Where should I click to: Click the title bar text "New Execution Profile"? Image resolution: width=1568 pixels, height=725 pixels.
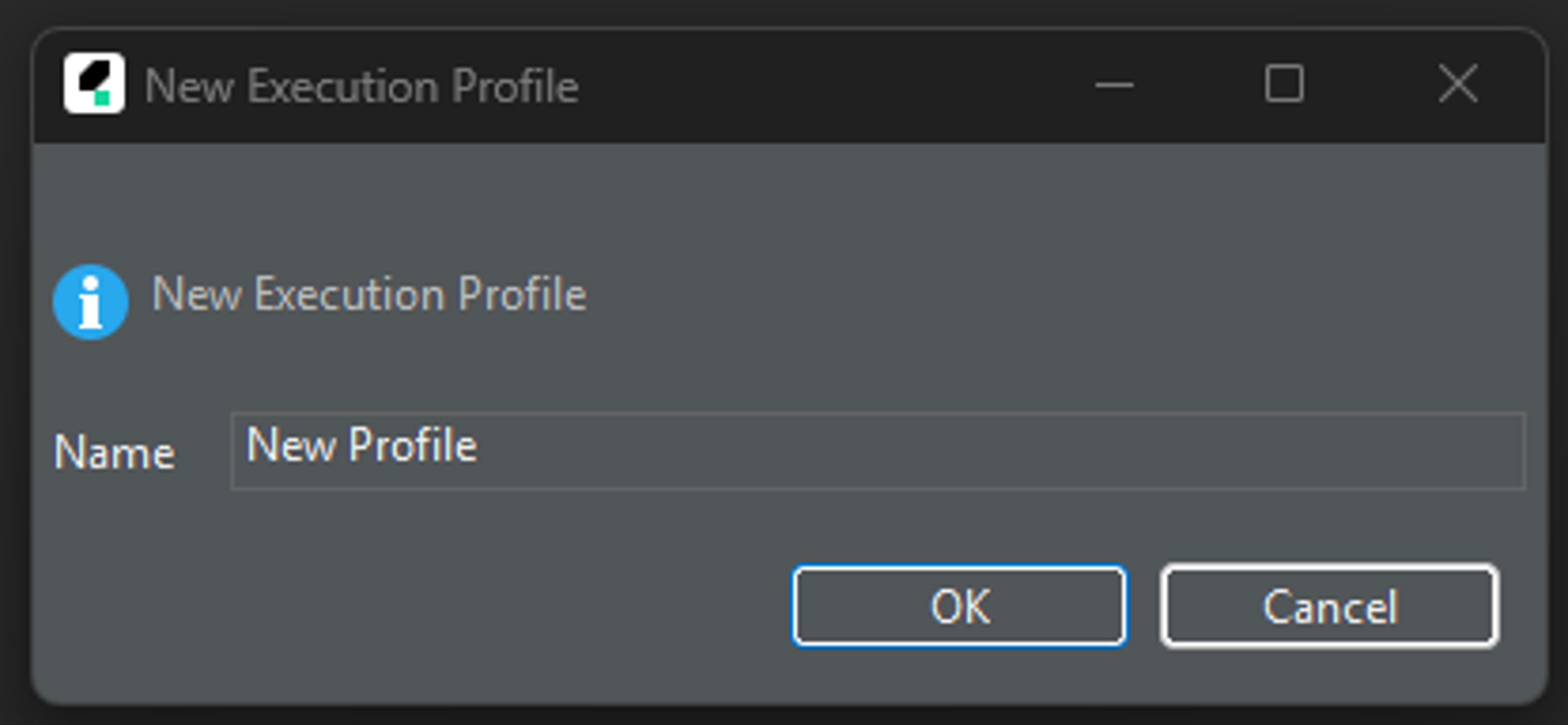click(362, 86)
